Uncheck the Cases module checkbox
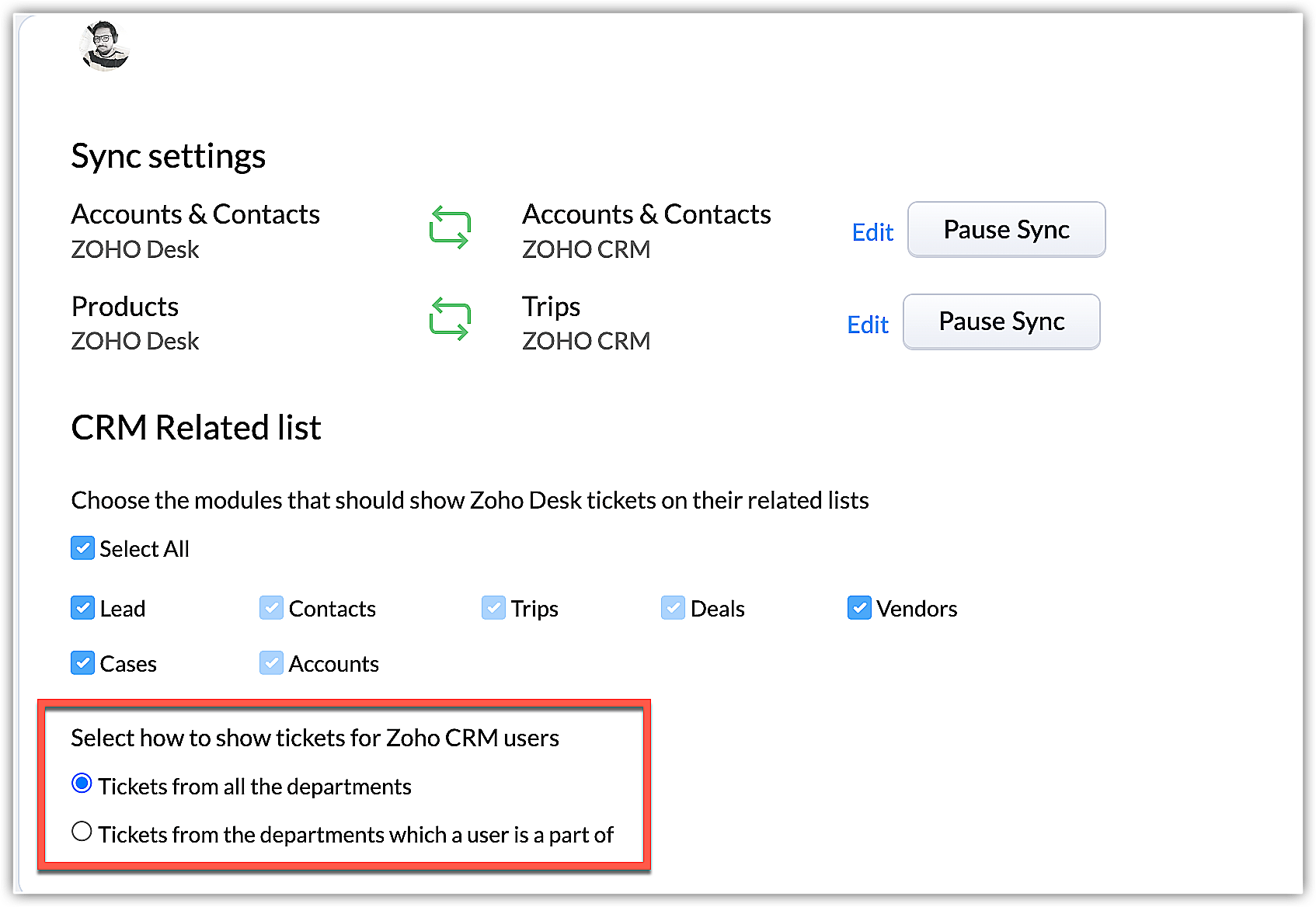 pos(83,663)
